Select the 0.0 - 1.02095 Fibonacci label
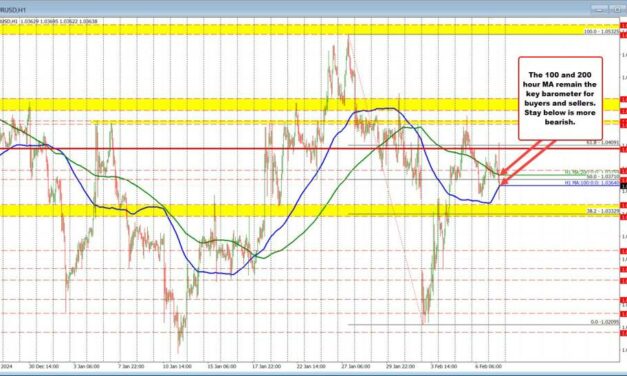The height and width of the screenshot is (376, 627). [x=605, y=322]
